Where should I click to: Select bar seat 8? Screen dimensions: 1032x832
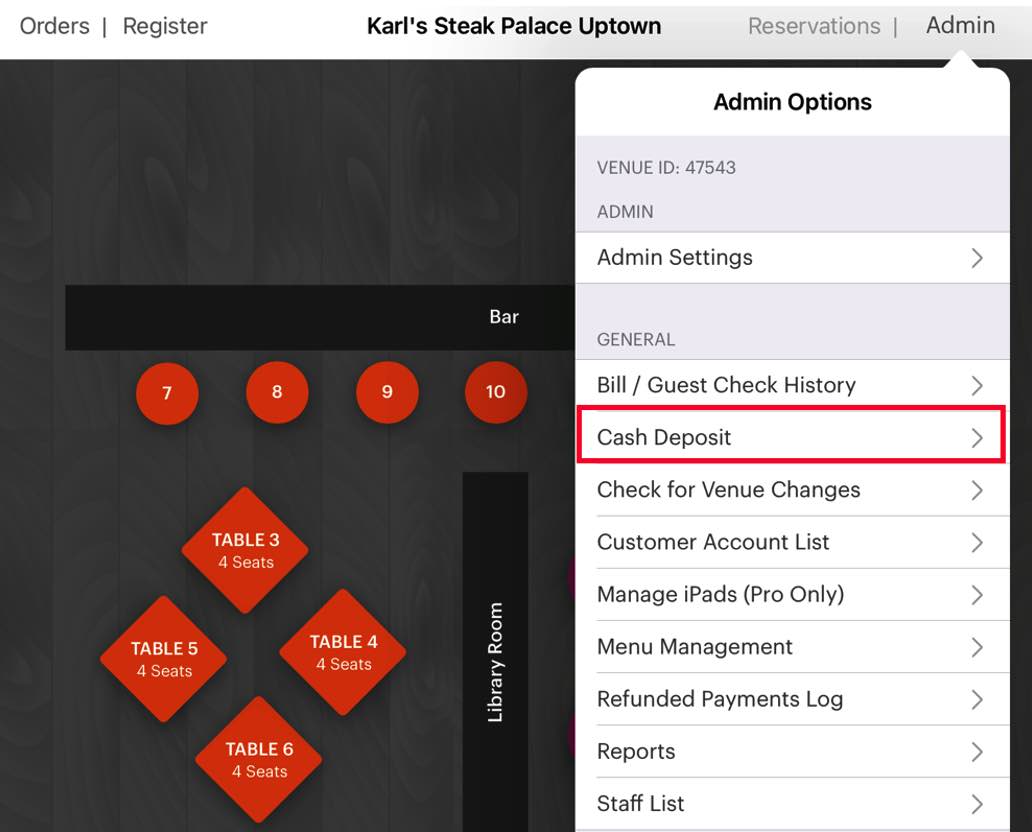[277, 393]
